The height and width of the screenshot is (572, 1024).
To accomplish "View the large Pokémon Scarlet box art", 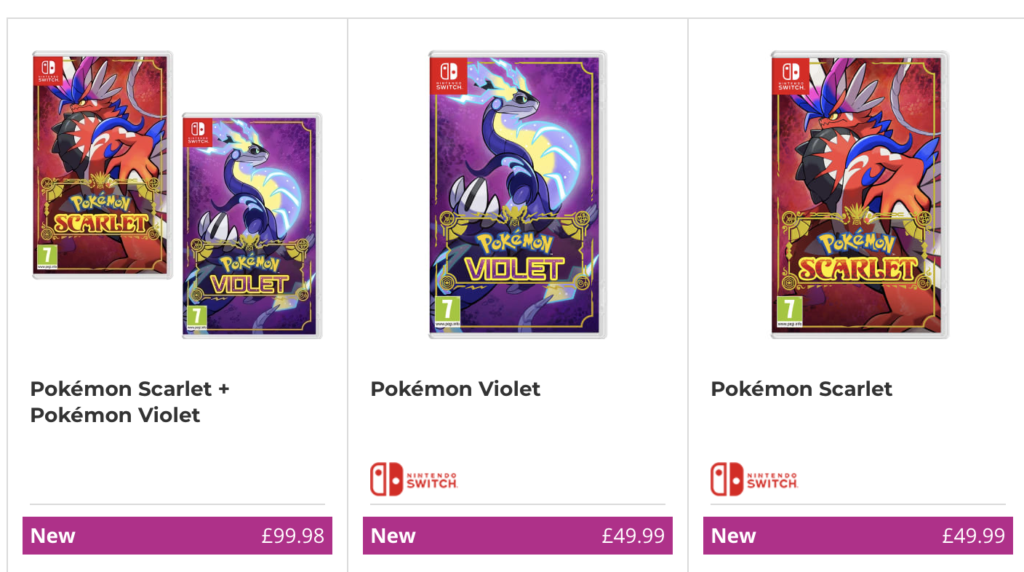I will [x=859, y=195].
